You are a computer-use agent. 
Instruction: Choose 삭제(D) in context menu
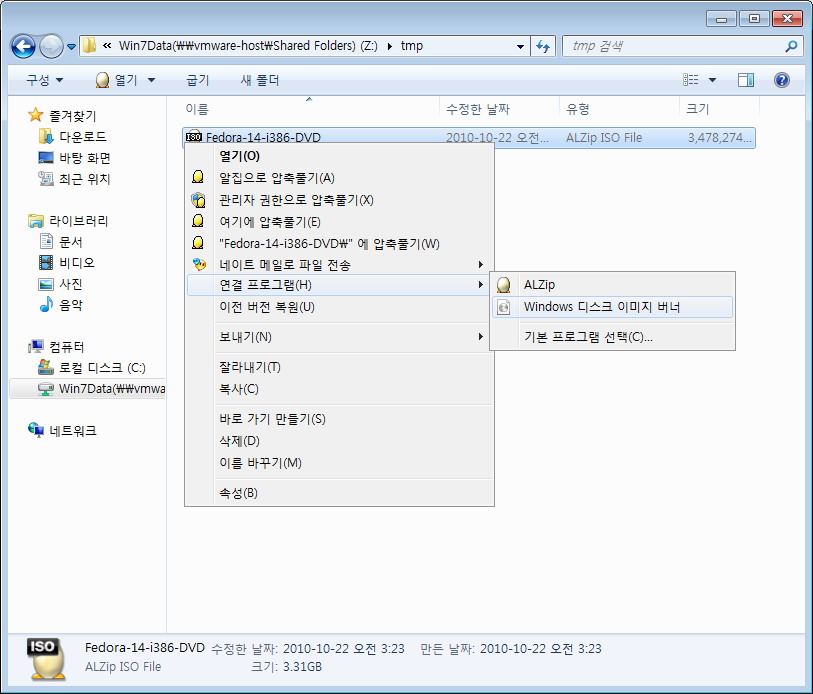[x=339, y=441]
